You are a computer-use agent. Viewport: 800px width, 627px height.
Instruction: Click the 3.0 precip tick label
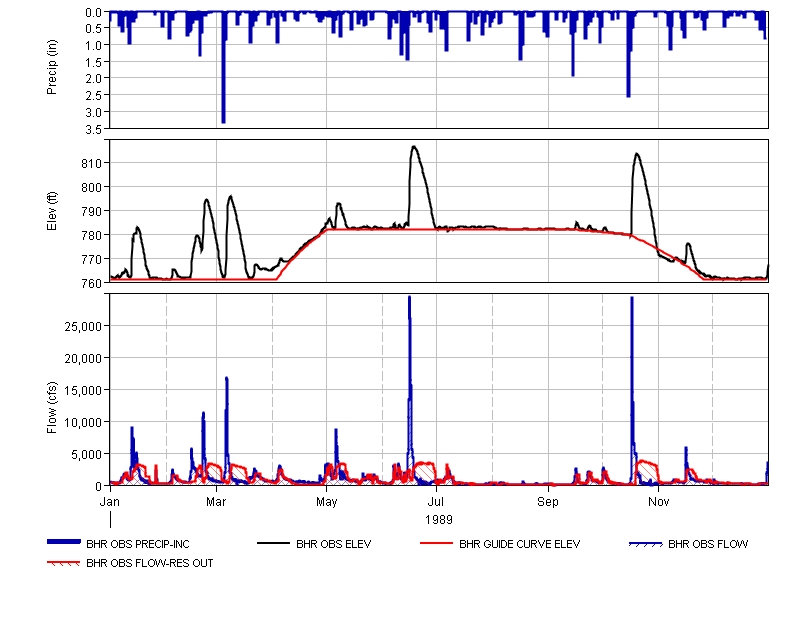(93, 112)
